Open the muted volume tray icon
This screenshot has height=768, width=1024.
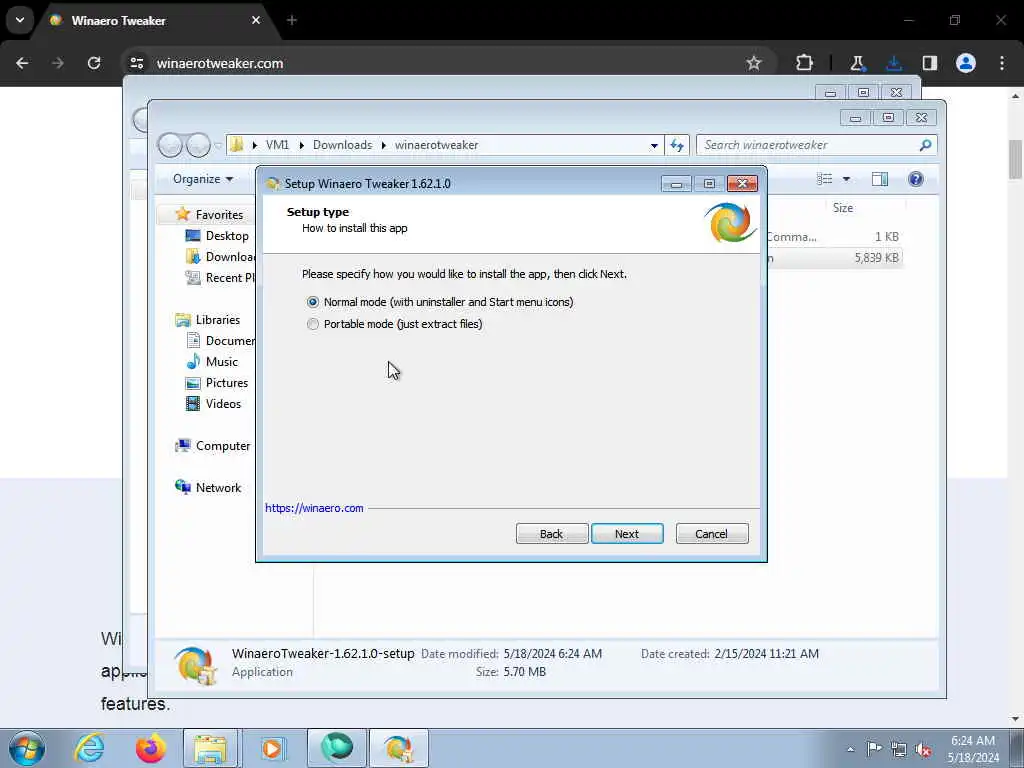(923, 749)
